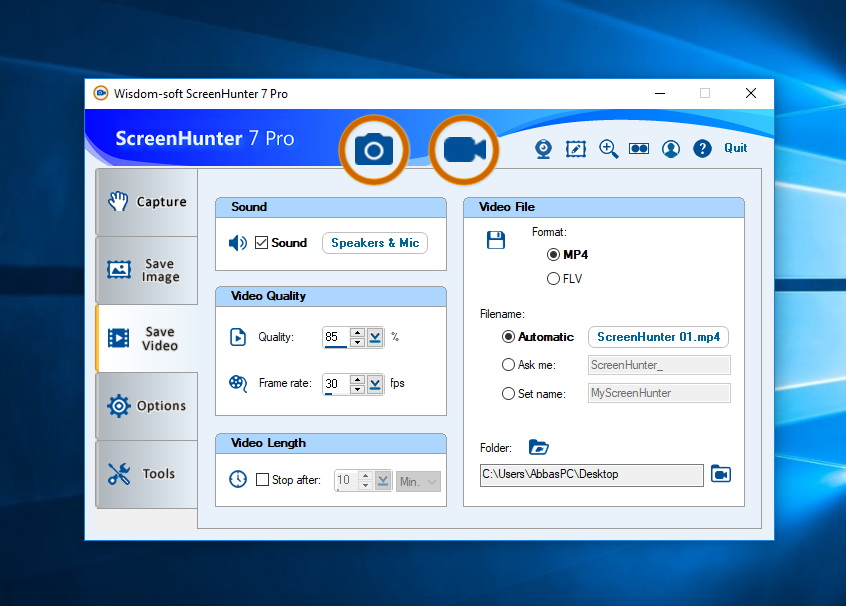The height and width of the screenshot is (606, 846).
Task: Open the webcam tool icon
Action: click(543, 149)
